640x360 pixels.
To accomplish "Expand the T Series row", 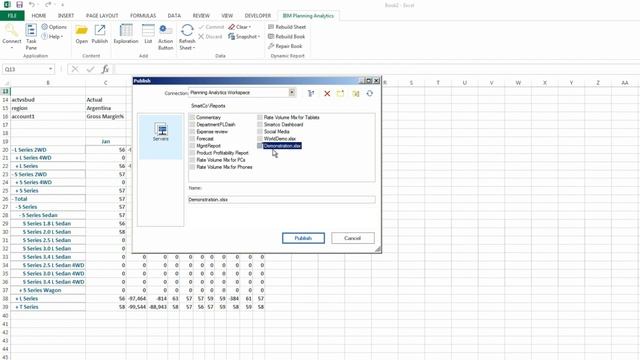I will pos(17,307).
